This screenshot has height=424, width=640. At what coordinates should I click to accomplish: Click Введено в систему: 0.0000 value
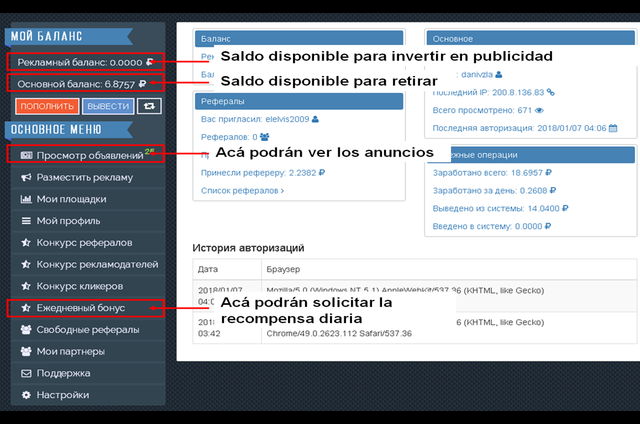[529, 226]
